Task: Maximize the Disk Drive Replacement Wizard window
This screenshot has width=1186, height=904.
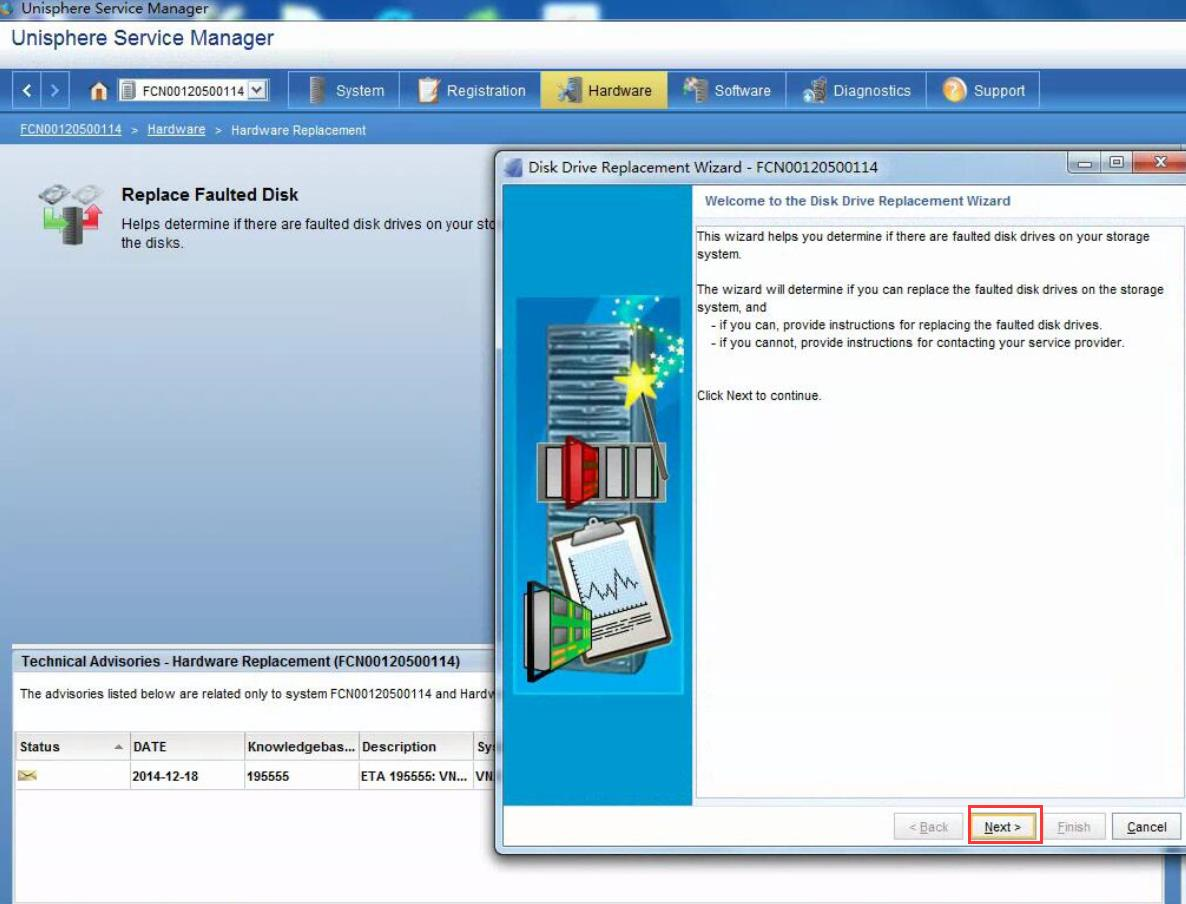Action: (1116, 163)
